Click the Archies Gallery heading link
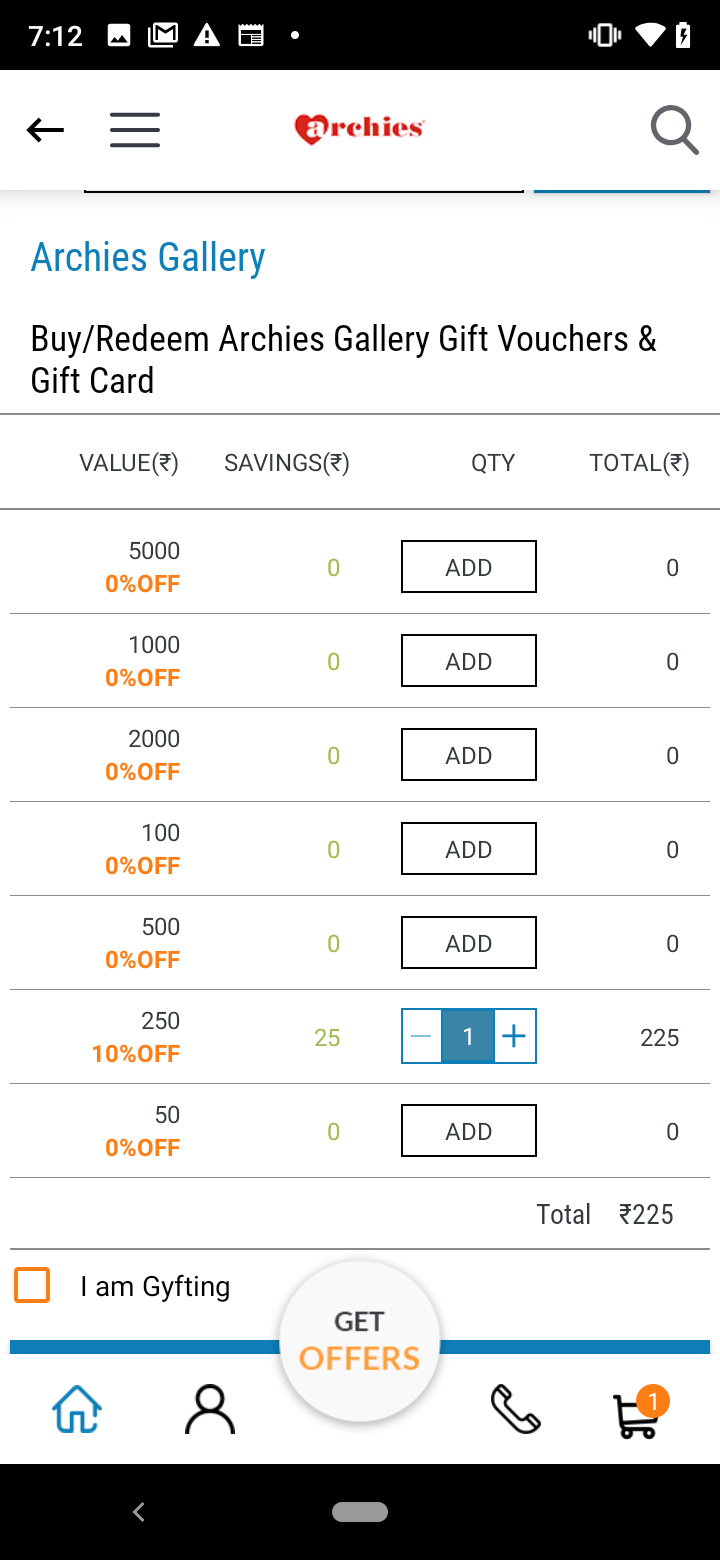 pos(148,258)
